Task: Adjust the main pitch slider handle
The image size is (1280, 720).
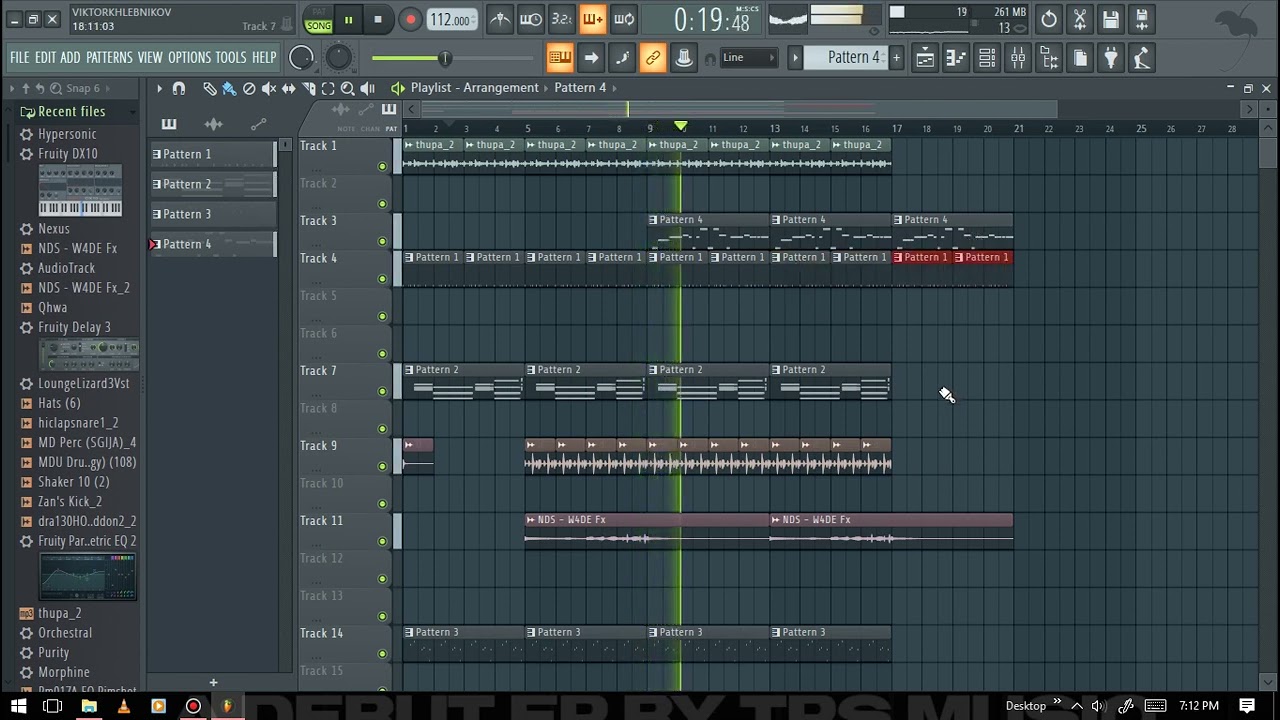Action: pos(445,59)
